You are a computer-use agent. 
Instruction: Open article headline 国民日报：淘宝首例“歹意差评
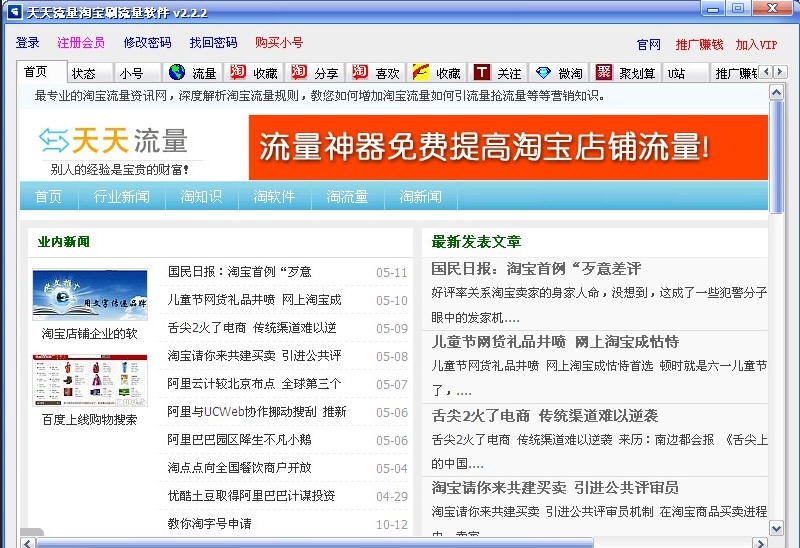pyautogui.click(x=536, y=269)
